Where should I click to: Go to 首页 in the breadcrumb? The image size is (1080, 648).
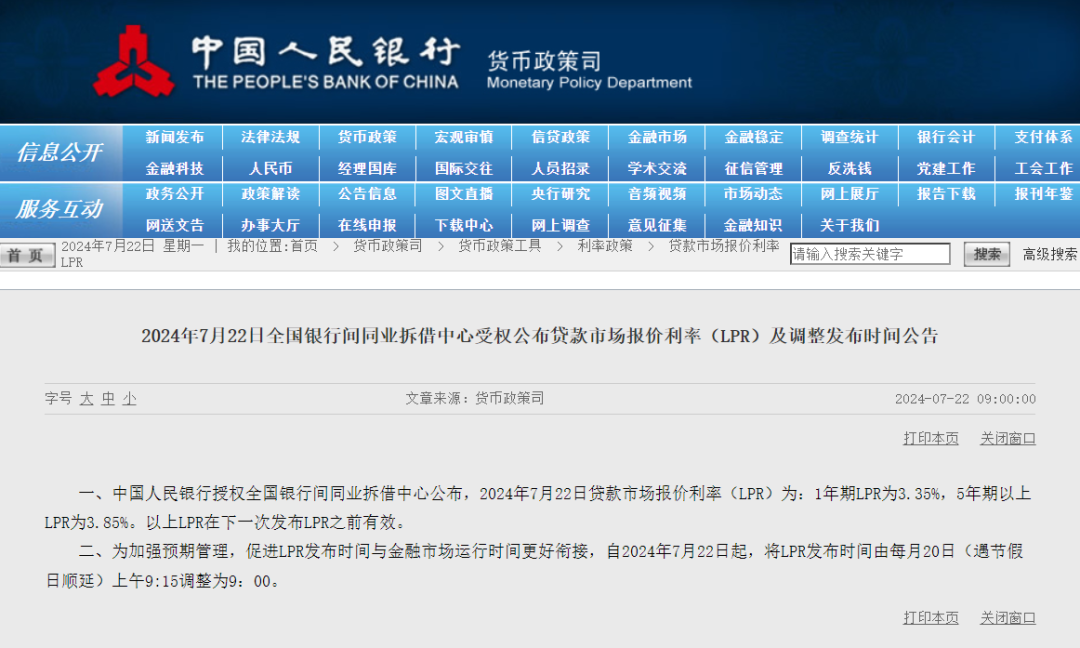click(304, 246)
